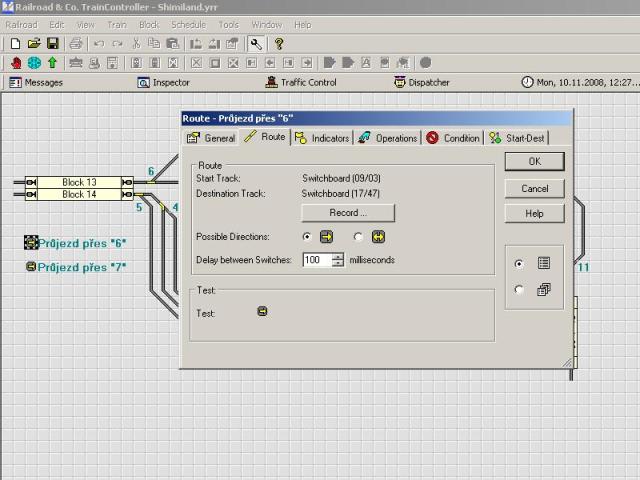Select list view radio button in dialog
This screenshot has width=640, height=480.
(519, 264)
